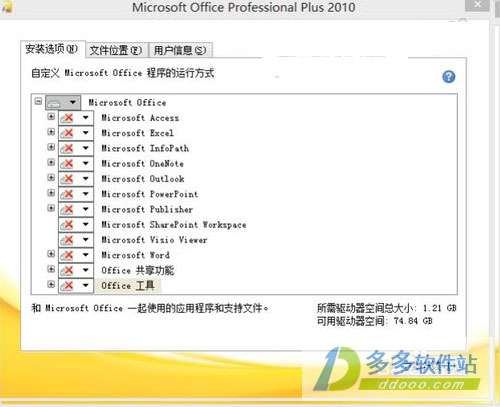Open the Microsoft Access install options dropdown

point(85,118)
